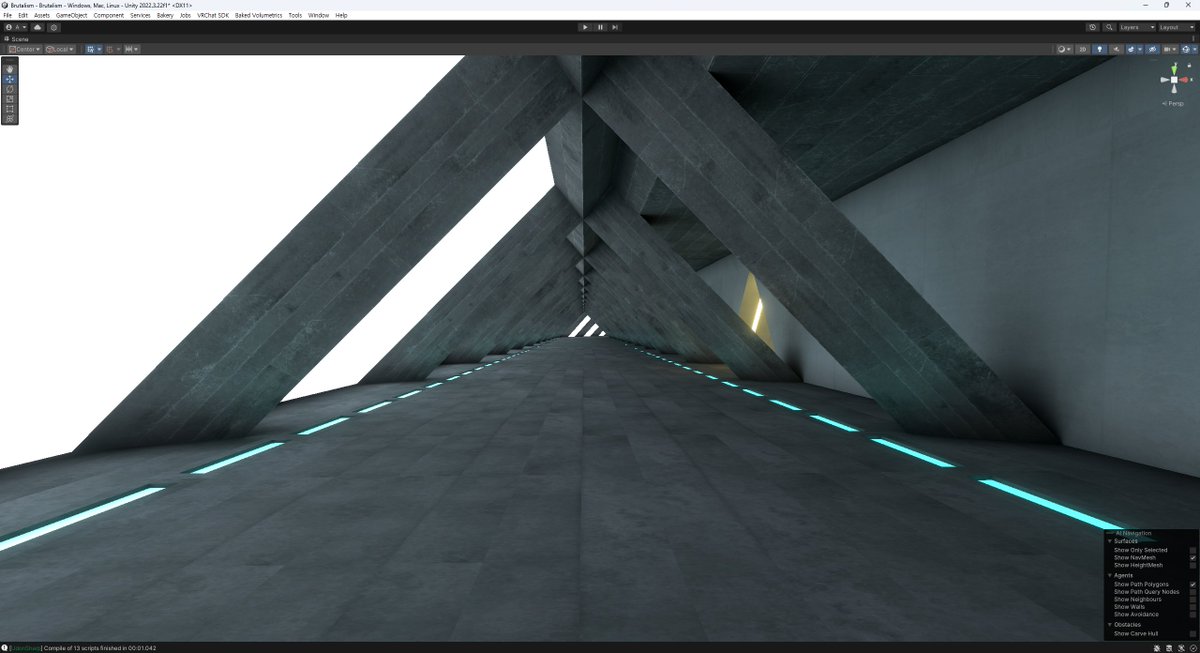
Task: Click the Persp projection label
Action: point(1174,103)
